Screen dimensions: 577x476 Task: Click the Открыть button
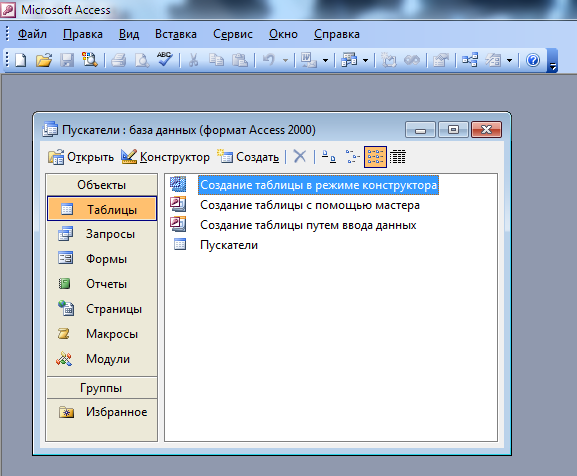(x=81, y=157)
